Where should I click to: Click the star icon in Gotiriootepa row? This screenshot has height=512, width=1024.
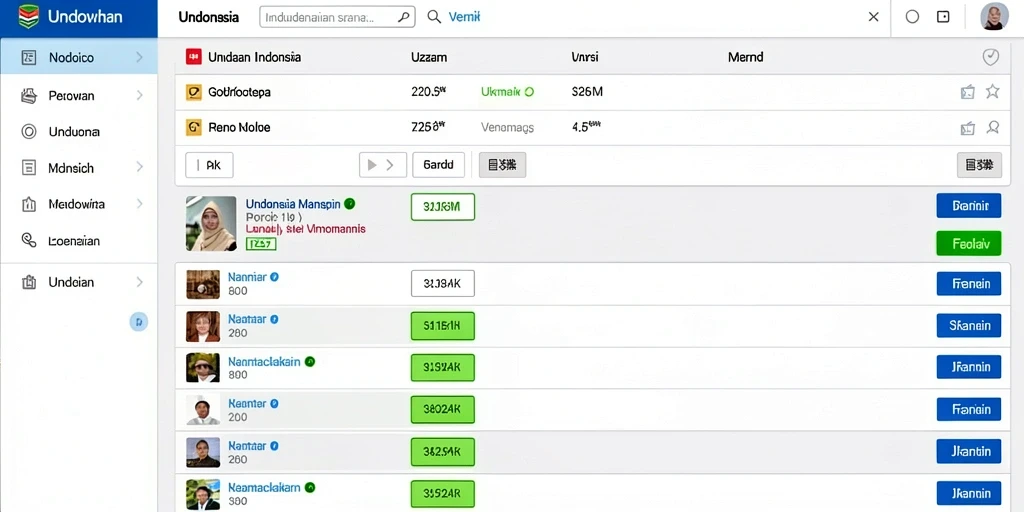992,91
